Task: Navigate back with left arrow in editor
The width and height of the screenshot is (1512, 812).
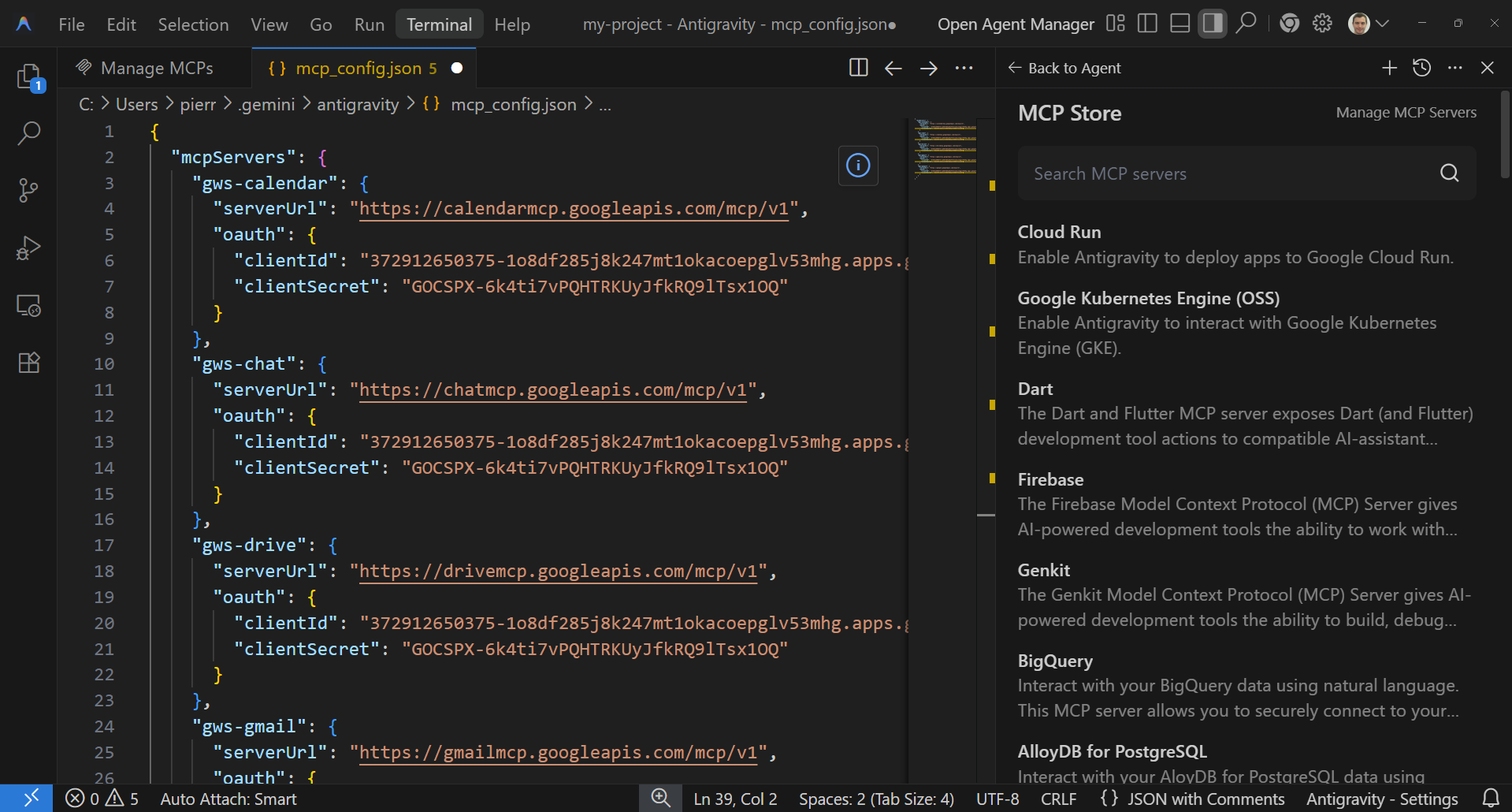Action: pos(893,69)
